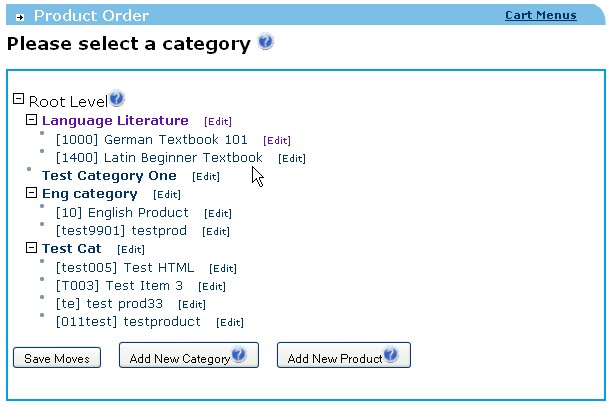Click help icon on Add New Product button
This screenshot has height=407, width=614.
click(x=390, y=355)
